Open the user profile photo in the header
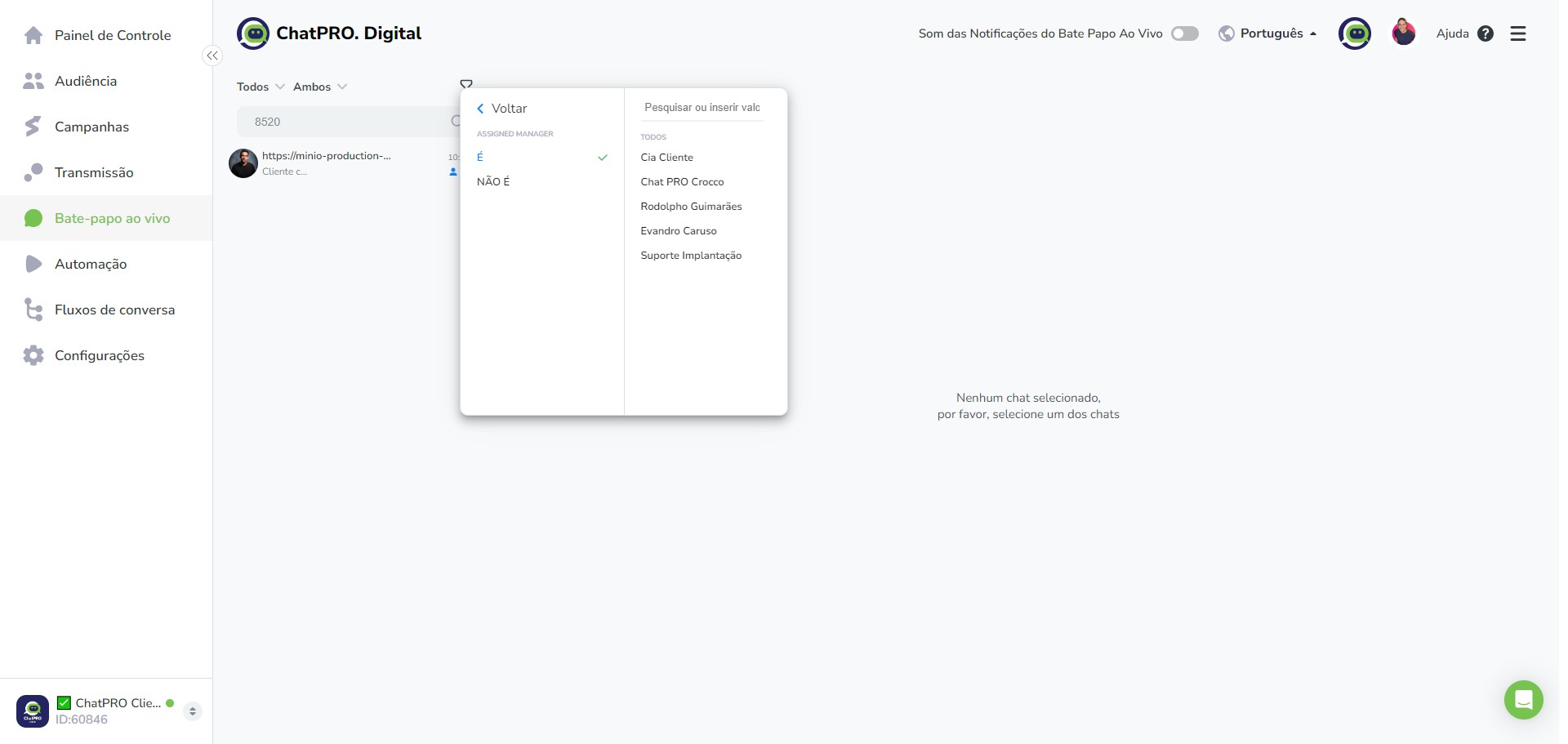This screenshot has height=744, width=1568. (1404, 33)
